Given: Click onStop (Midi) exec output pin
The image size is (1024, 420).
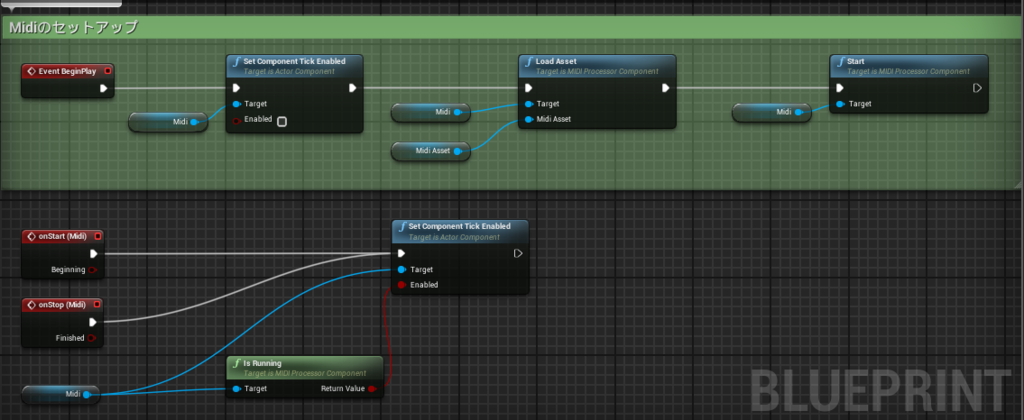Looking at the screenshot, I should pos(93,322).
